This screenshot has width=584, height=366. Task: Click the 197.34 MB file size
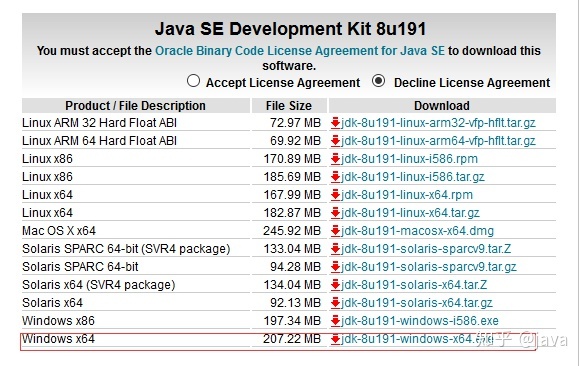pos(292,321)
